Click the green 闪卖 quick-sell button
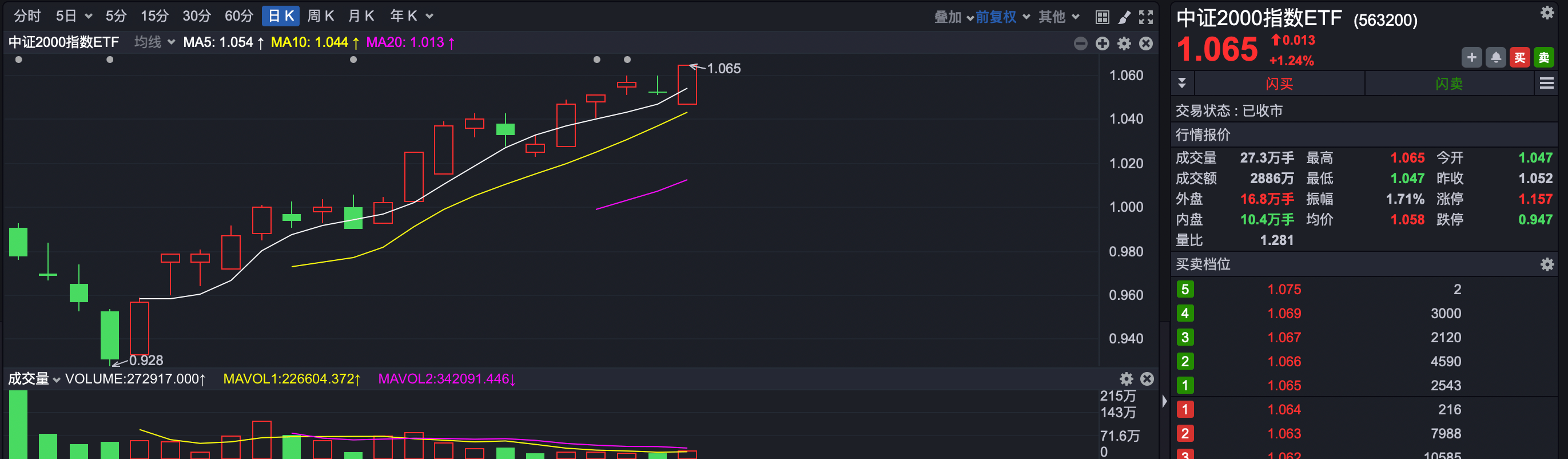This screenshot has width=1568, height=459. pyautogui.click(x=1448, y=84)
